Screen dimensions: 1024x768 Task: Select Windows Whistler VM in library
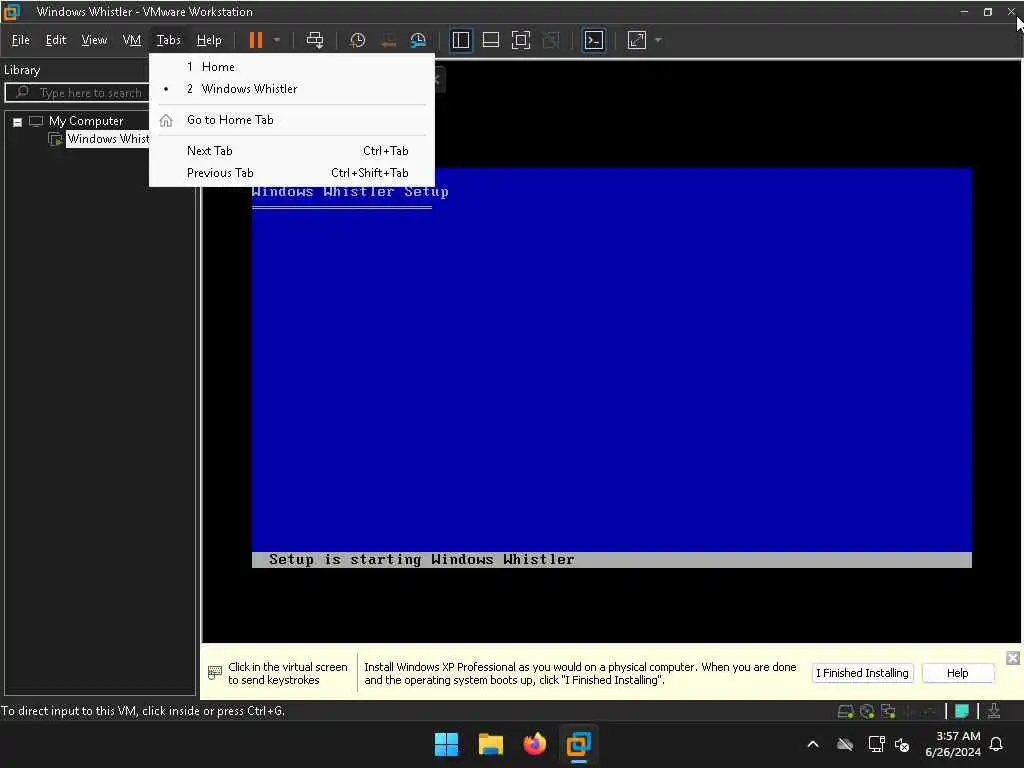(108, 139)
